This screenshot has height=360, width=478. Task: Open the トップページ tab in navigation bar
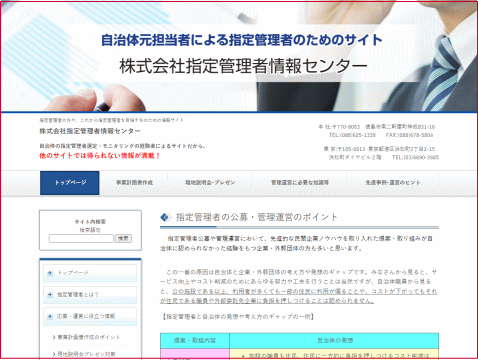[70, 183]
